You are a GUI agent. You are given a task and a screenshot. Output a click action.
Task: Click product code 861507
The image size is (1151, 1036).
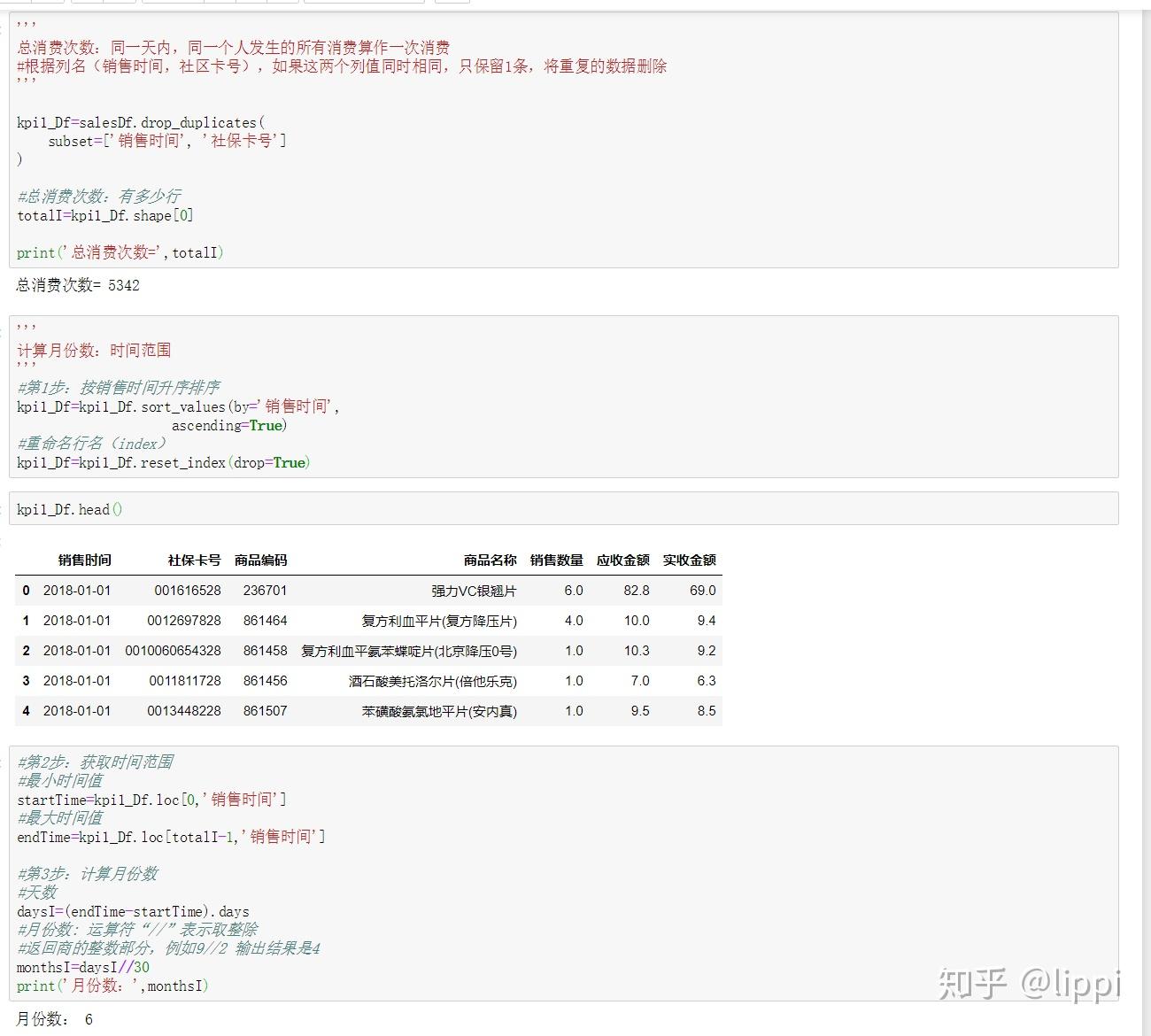tap(266, 711)
